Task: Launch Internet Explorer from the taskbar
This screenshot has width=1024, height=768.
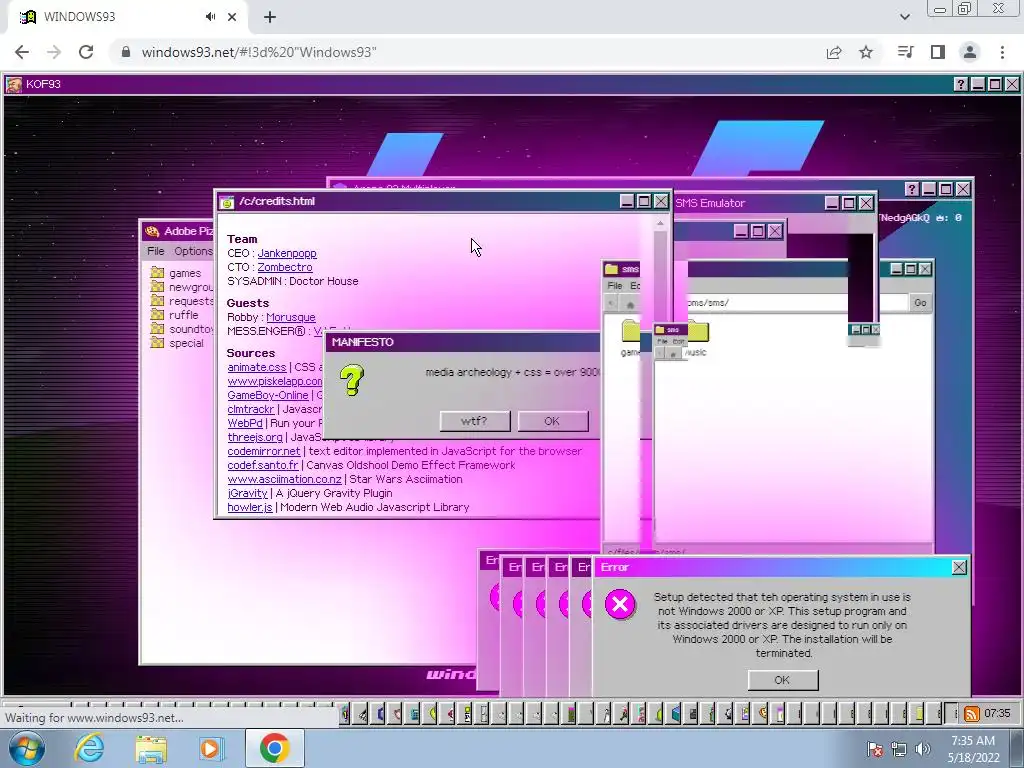Action: [x=89, y=748]
